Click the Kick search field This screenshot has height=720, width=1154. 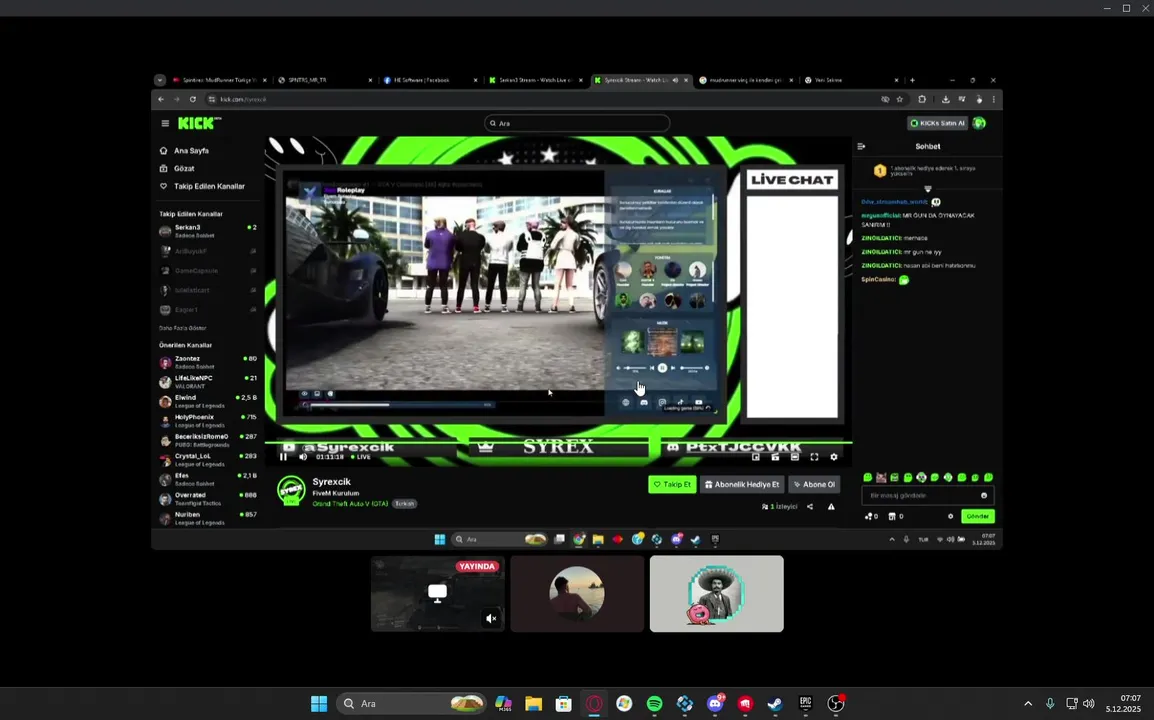577,123
